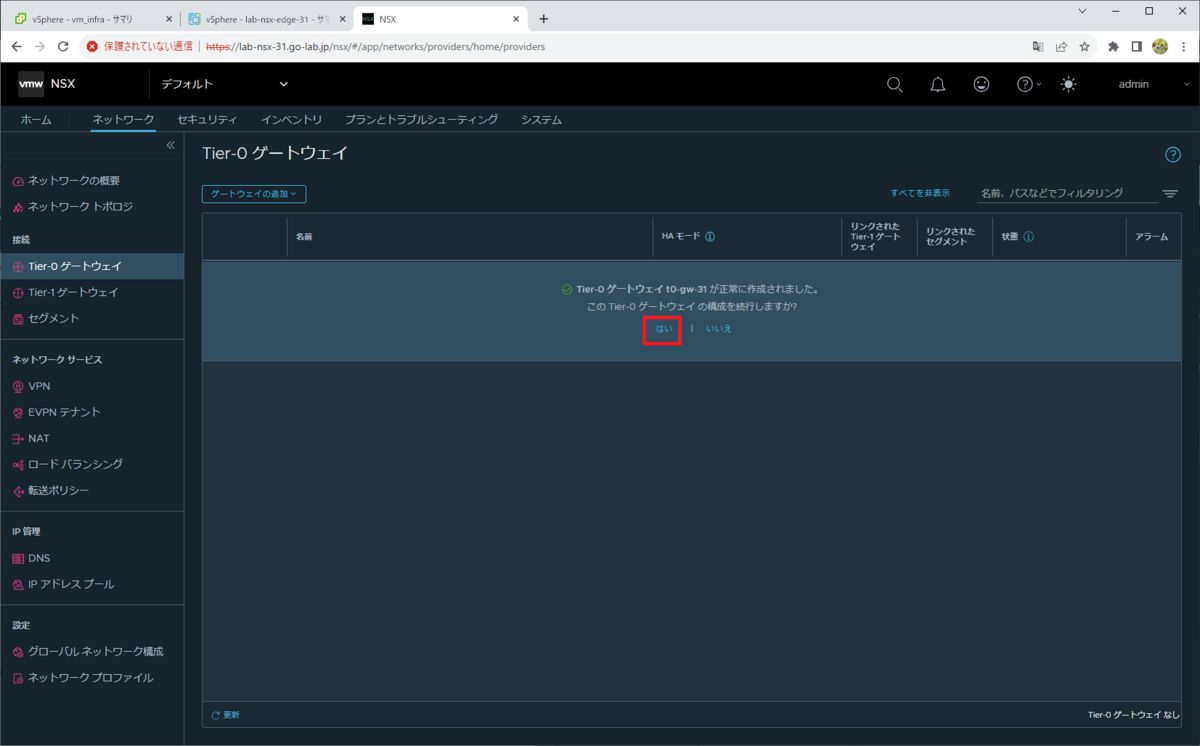Click the すべてを非表示 link
1200x746 pixels.
[920, 193]
